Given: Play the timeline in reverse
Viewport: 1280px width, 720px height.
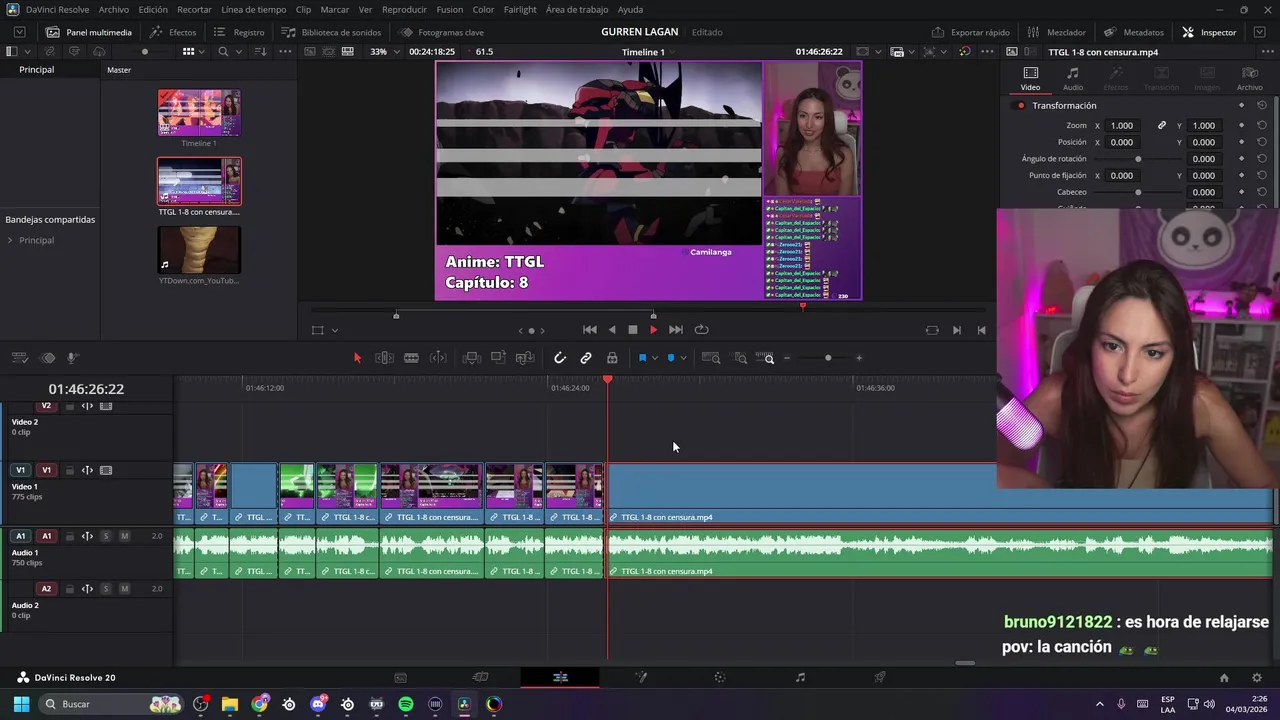Looking at the screenshot, I should (x=612, y=330).
